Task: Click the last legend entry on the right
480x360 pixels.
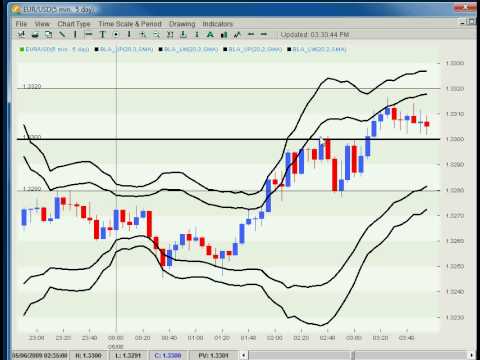Action: [x=317, y=49]
